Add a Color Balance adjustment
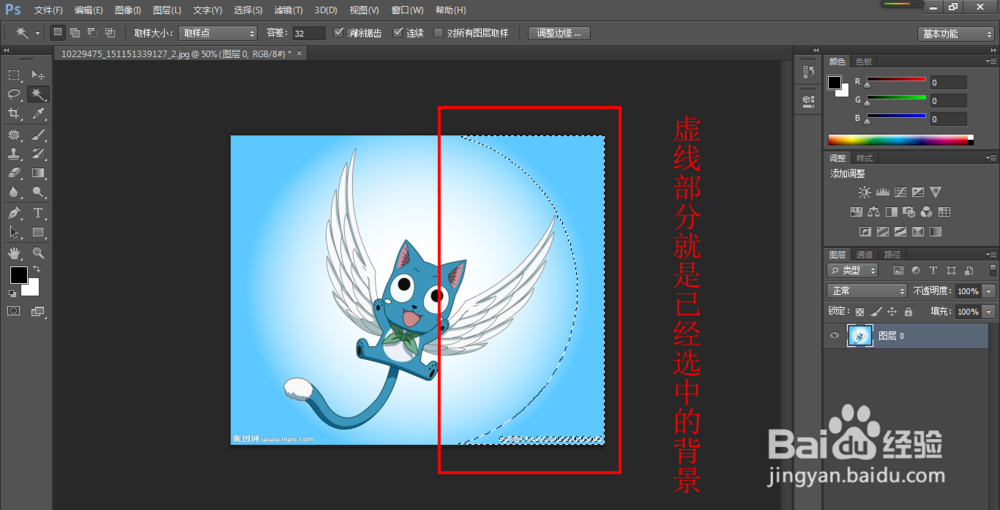 pos(874,212)
